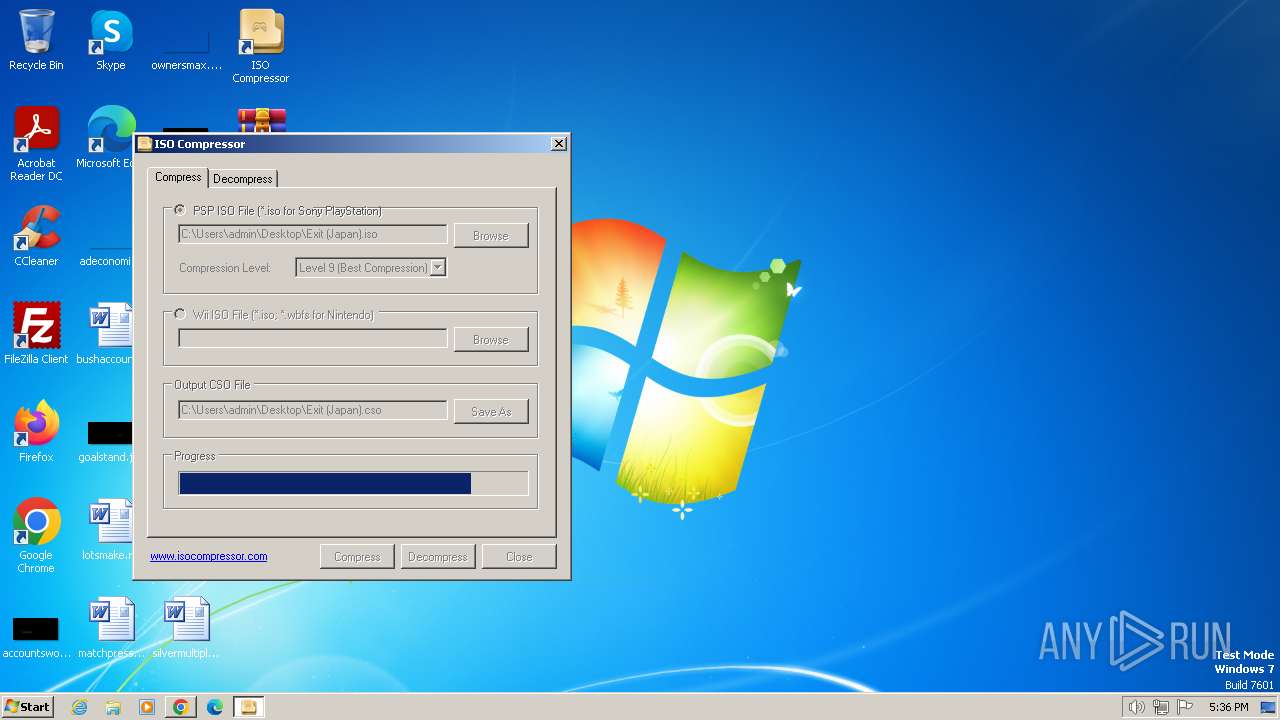1280x720 pixels.
Task: Open the ownersmax desktop file icon
Action: [x=186, y=50]
